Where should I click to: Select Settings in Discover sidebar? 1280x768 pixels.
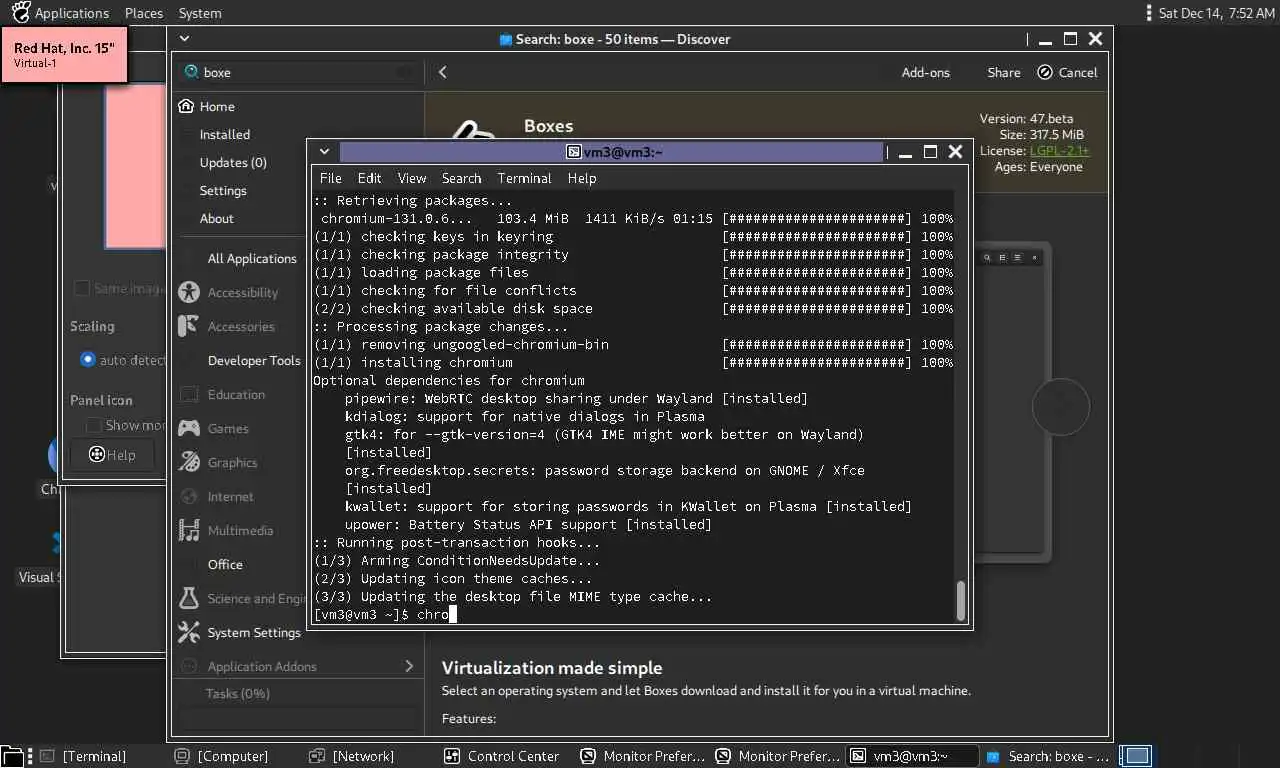pyautogui.click(x=223, y=190)
